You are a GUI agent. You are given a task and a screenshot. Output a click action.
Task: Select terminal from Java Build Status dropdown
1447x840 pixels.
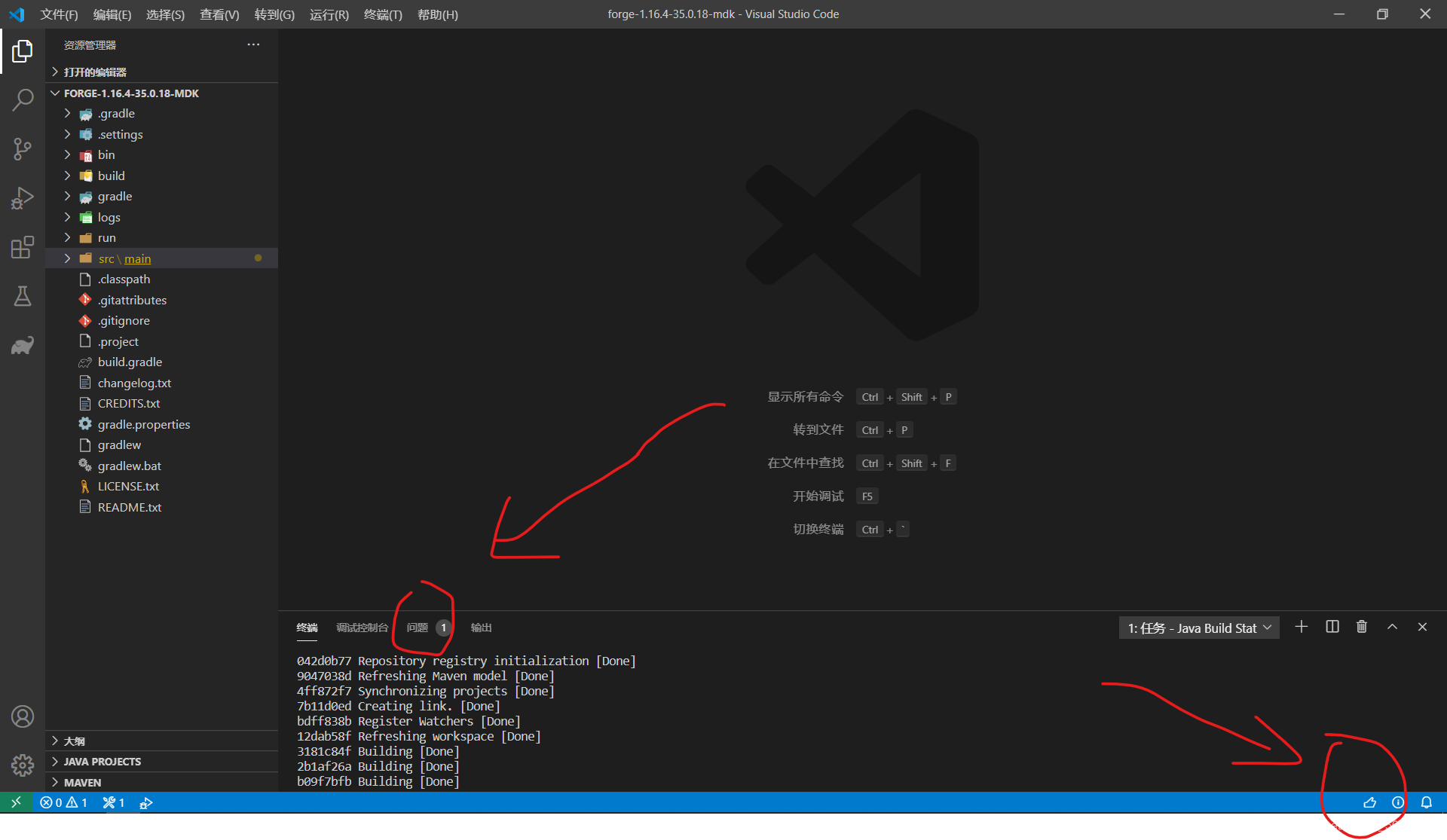[1199, 628]
